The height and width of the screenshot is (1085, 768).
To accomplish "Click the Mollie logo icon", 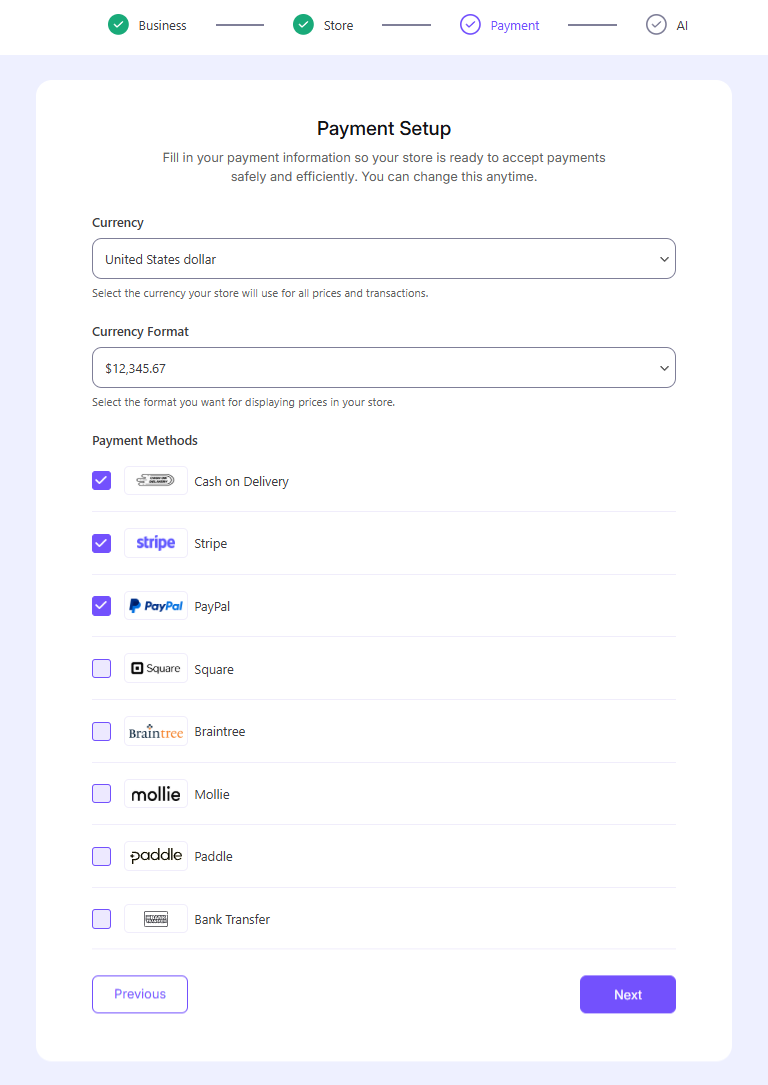I will click(x=156, y=794).
